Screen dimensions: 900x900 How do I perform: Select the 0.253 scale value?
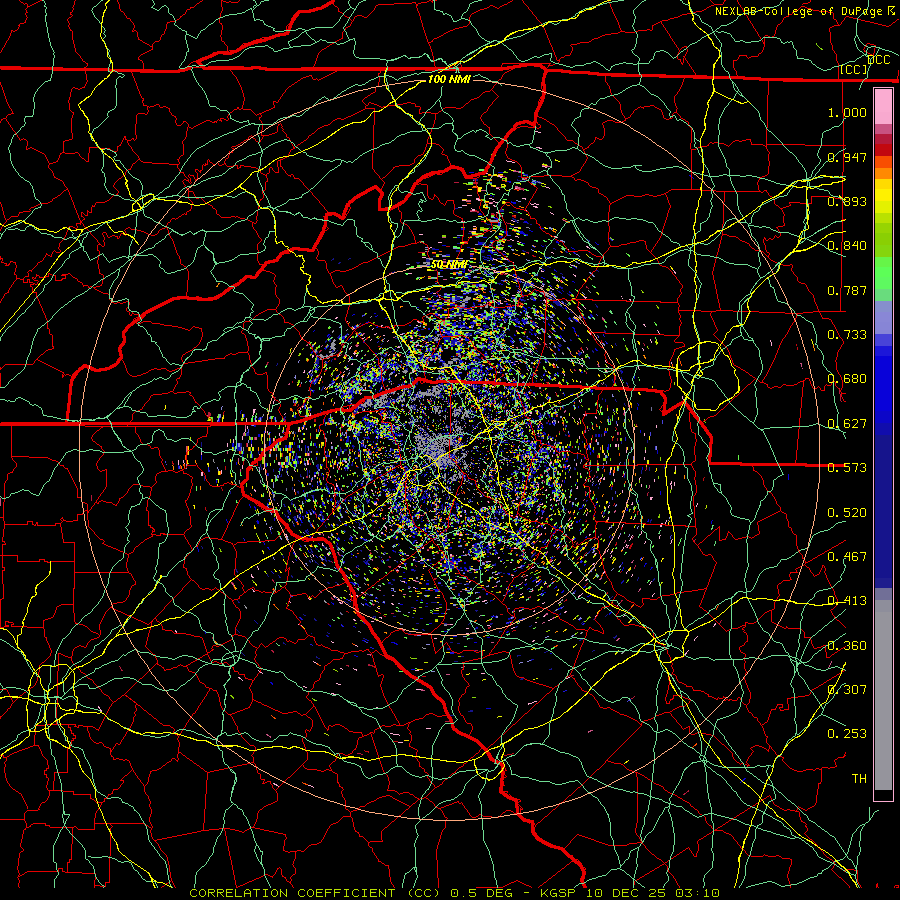847,734
